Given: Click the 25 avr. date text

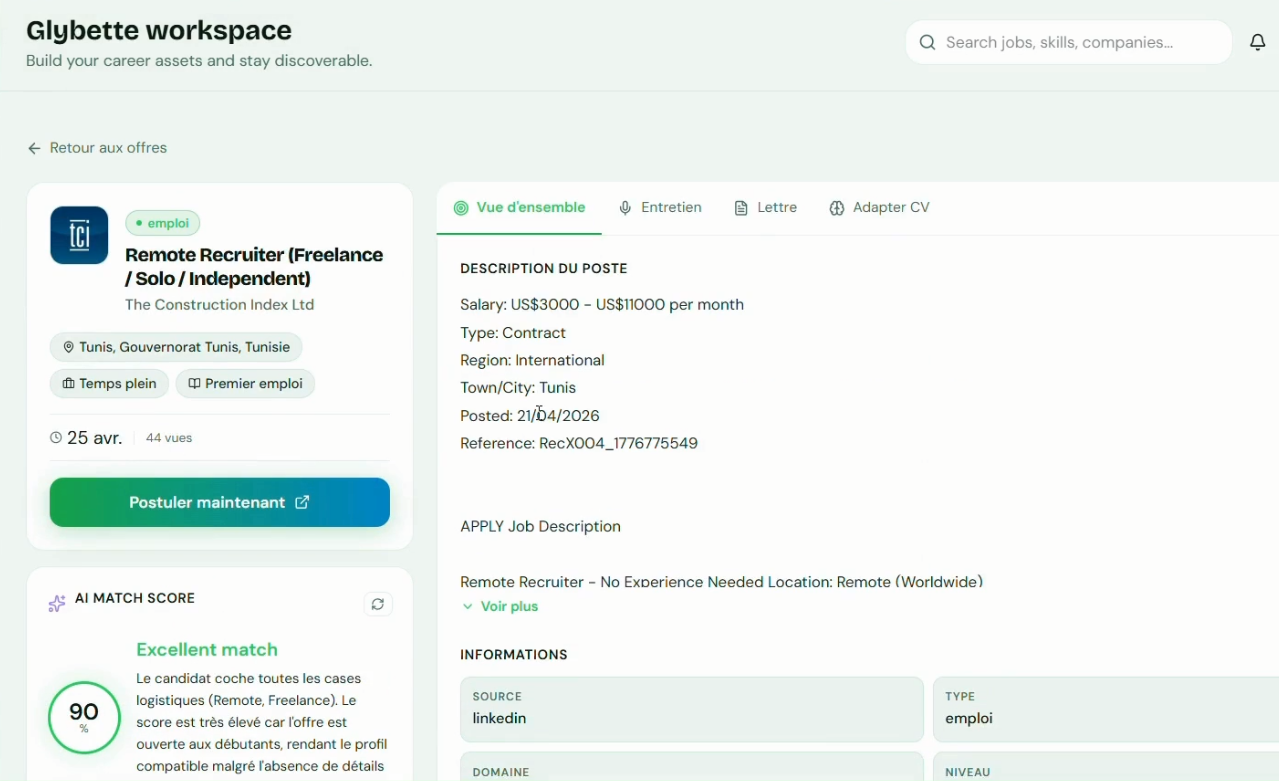Looking at the screenshot, I should tap(95, 438).
